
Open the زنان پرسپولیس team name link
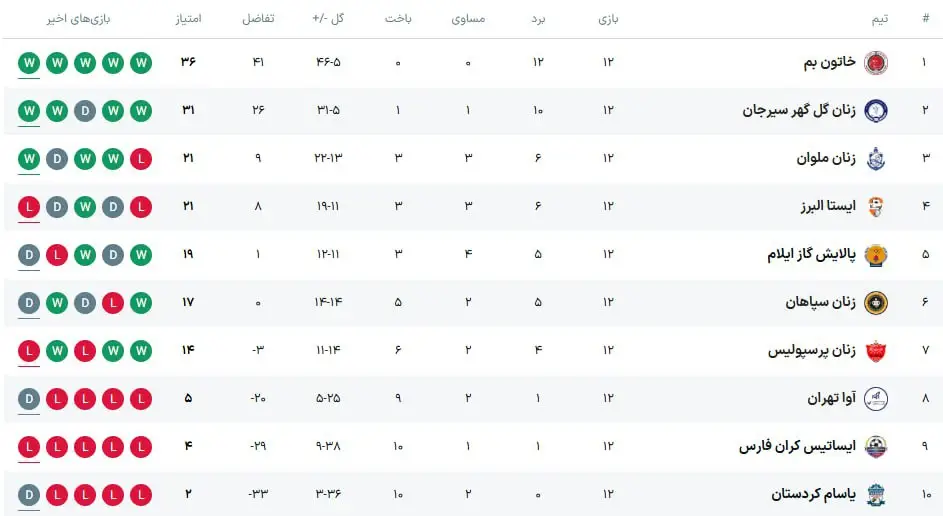point(812,350)
